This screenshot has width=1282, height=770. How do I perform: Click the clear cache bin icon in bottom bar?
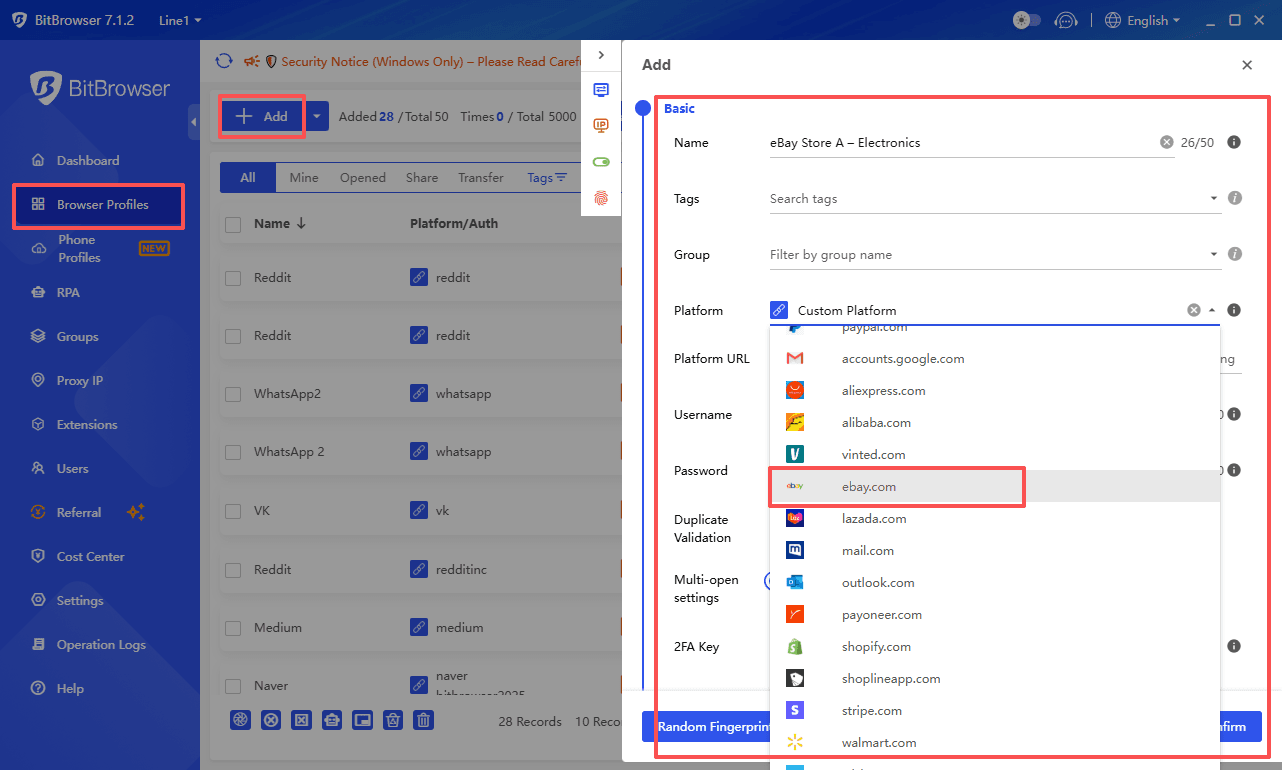pyautogui.click(x=394, y=720)
